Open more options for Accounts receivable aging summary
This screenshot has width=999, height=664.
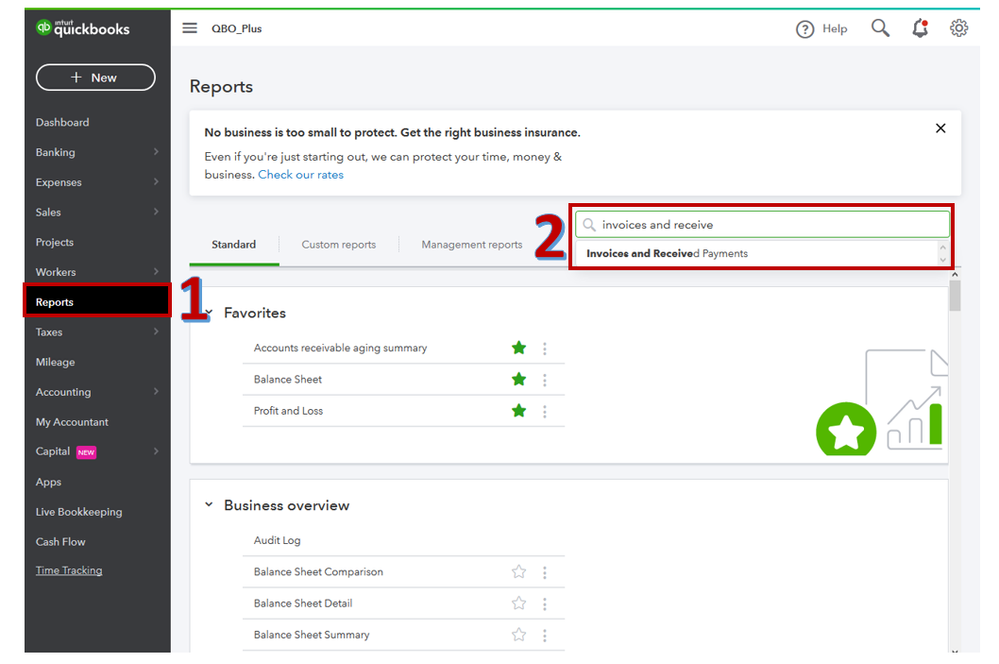(545, 349)
